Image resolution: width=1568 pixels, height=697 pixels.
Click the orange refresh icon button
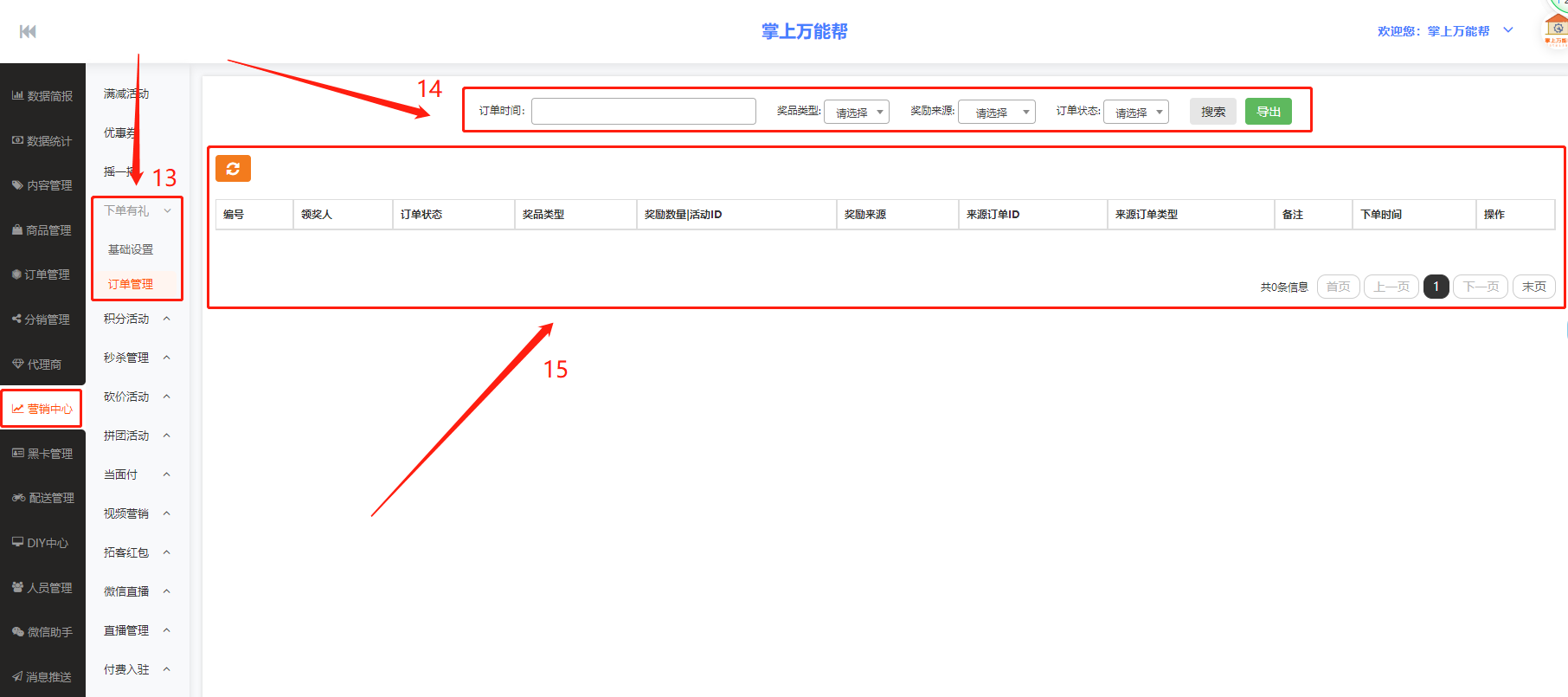233,169
